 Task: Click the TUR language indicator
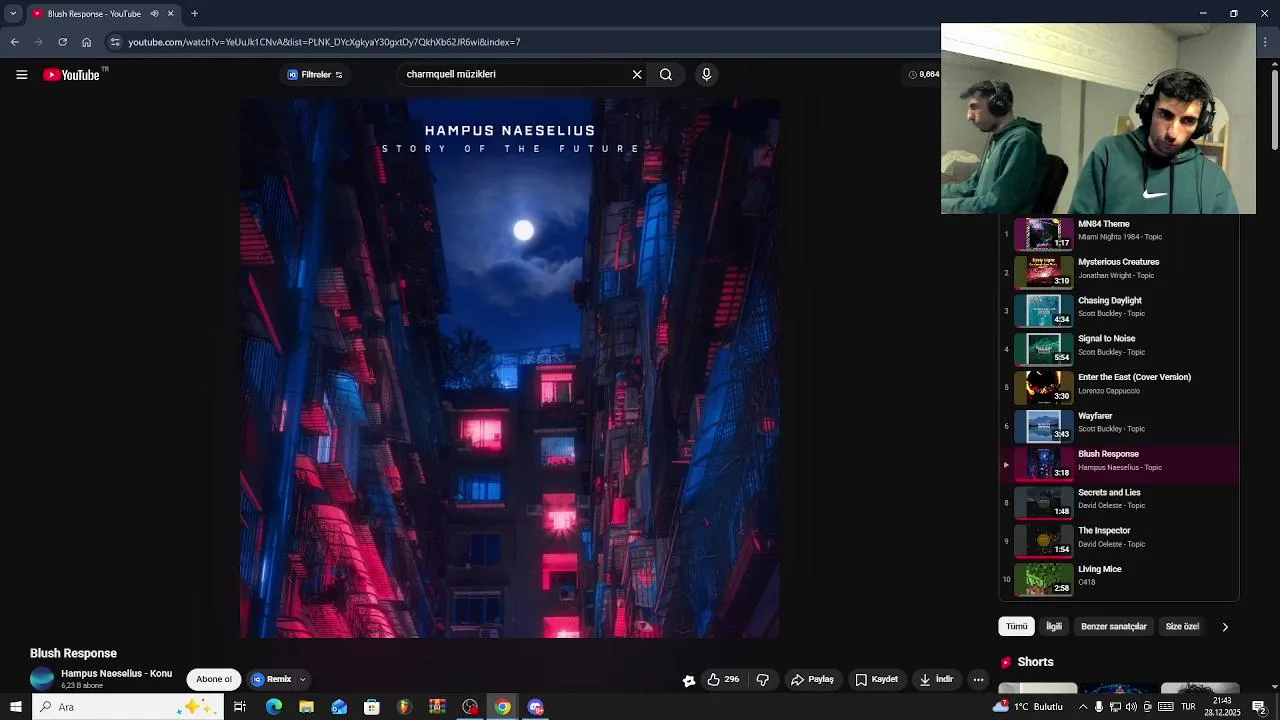[1188, 707]
